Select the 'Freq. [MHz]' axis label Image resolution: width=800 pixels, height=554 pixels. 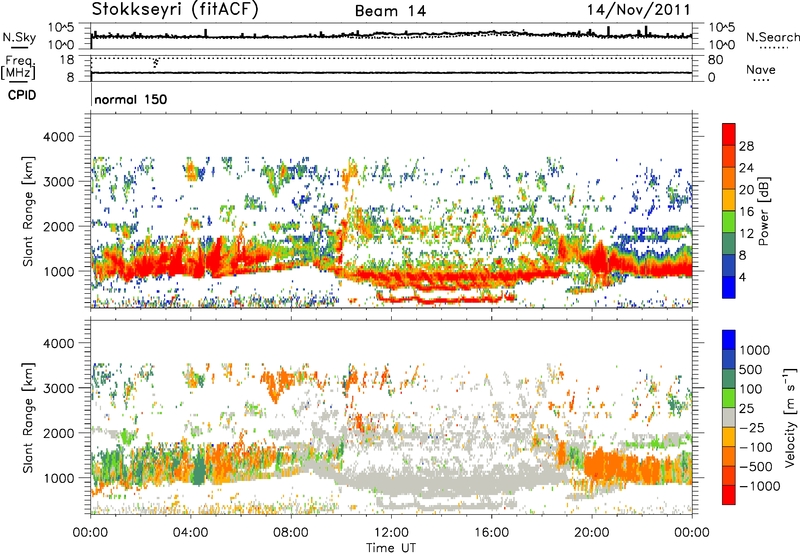click(19, 67)
